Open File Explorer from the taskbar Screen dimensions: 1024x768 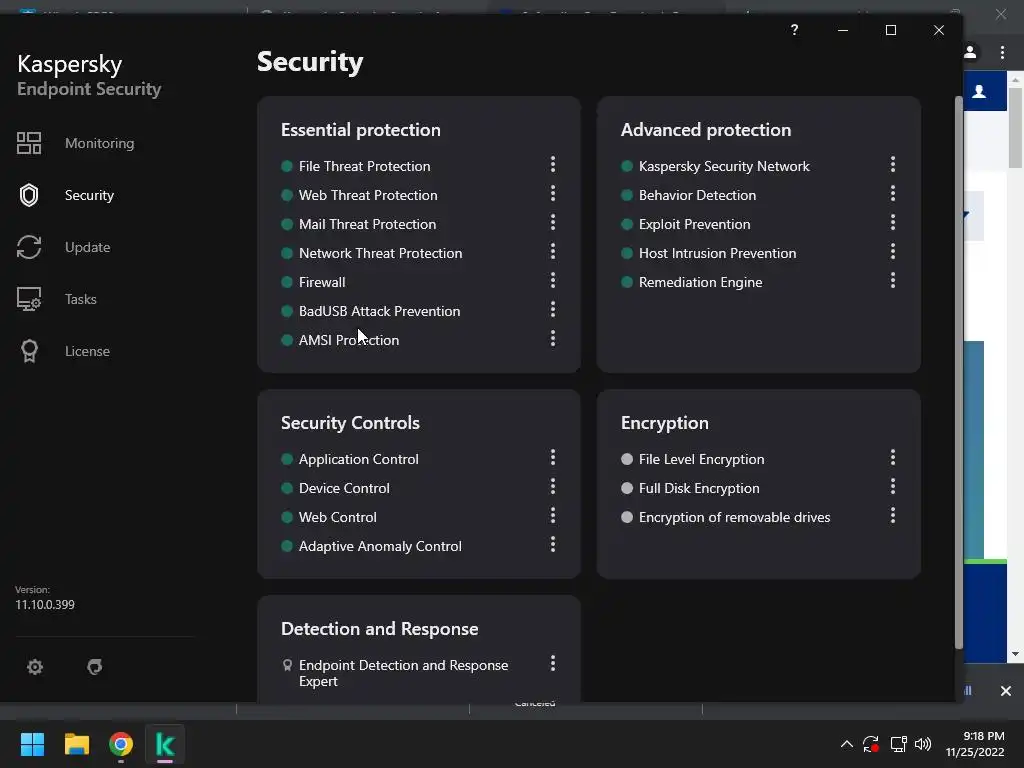pos(76,744)
